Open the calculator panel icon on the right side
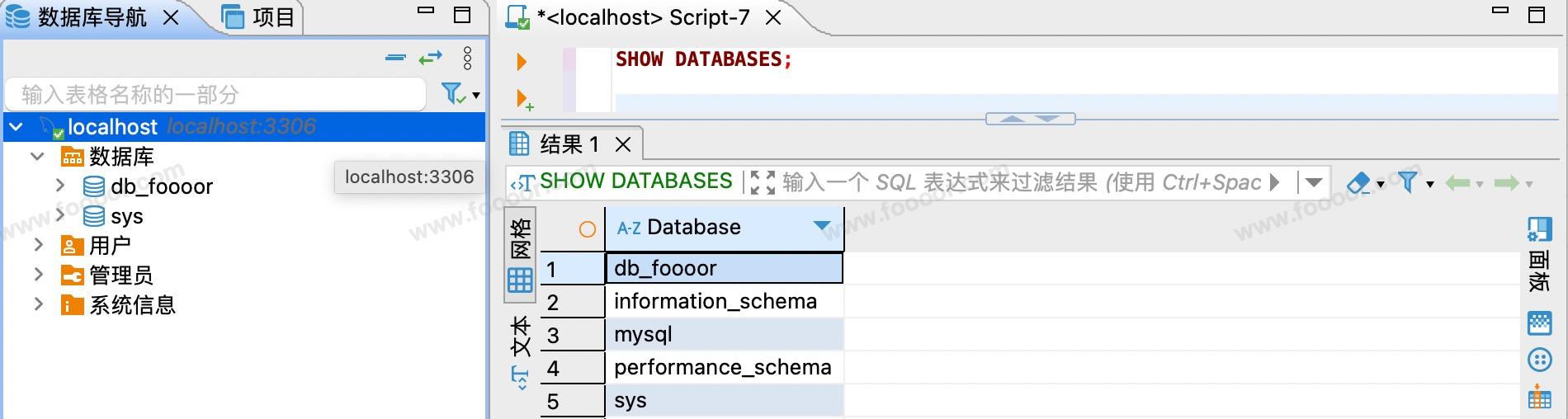Viewport: 1568px width, 419px height. pyautogui.click(x=1539, y=322)
